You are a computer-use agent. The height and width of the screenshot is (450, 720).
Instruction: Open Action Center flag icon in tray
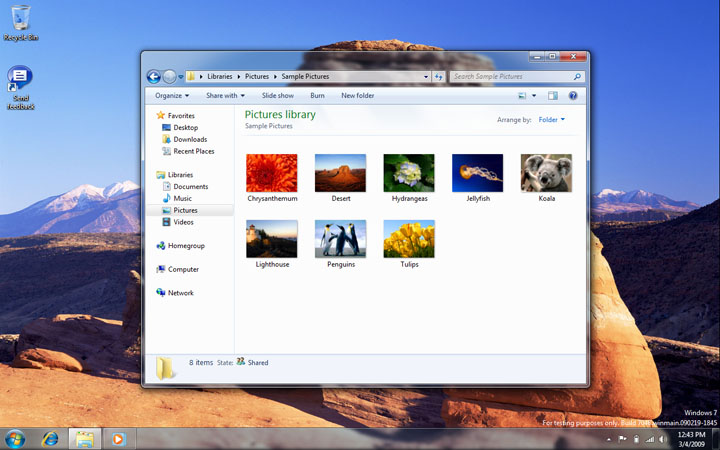tap(623, 439)
